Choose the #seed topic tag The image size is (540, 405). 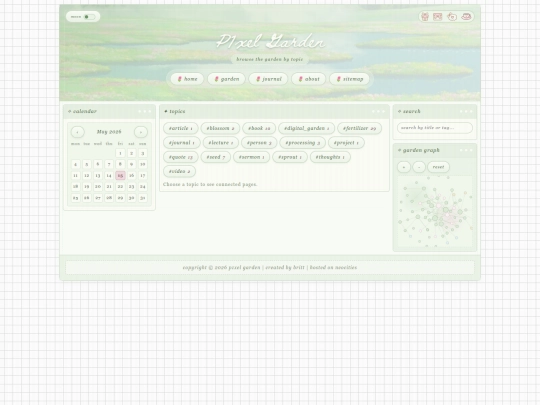(216, 157)
